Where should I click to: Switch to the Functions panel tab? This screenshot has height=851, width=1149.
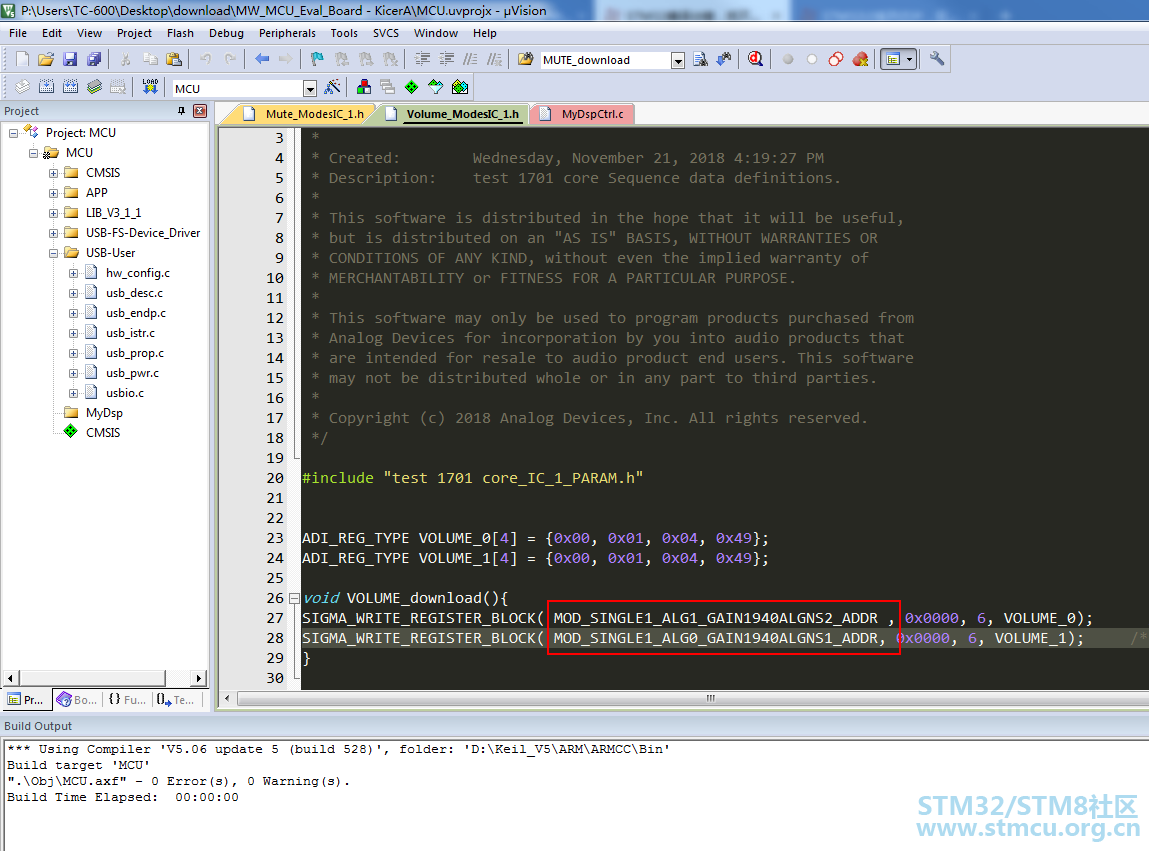(x=127, y=700)
